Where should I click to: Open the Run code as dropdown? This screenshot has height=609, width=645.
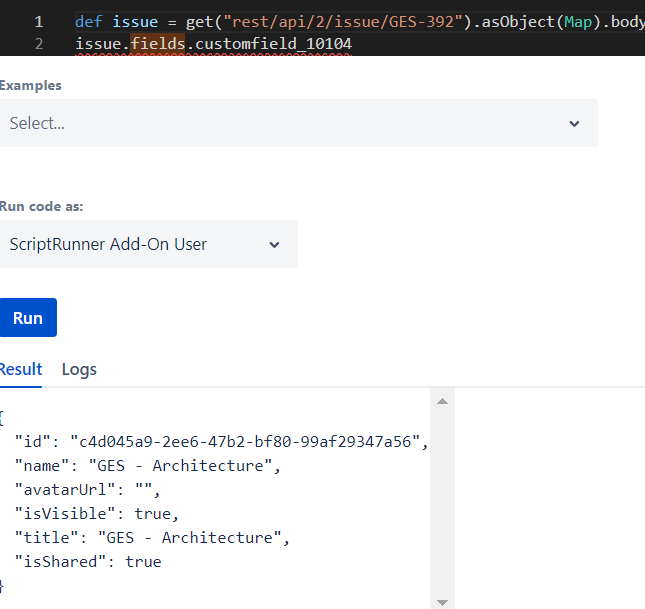(148, 244)
